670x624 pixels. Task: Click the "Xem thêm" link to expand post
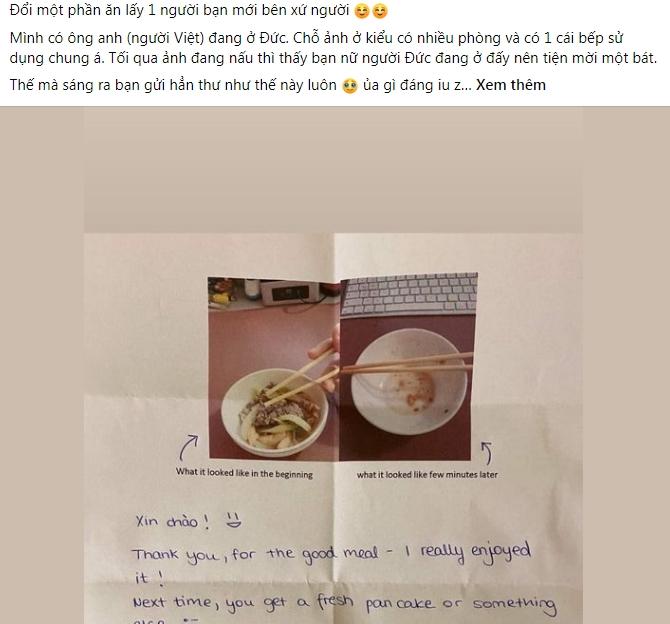pyautogui.click(x=511, y=85)
